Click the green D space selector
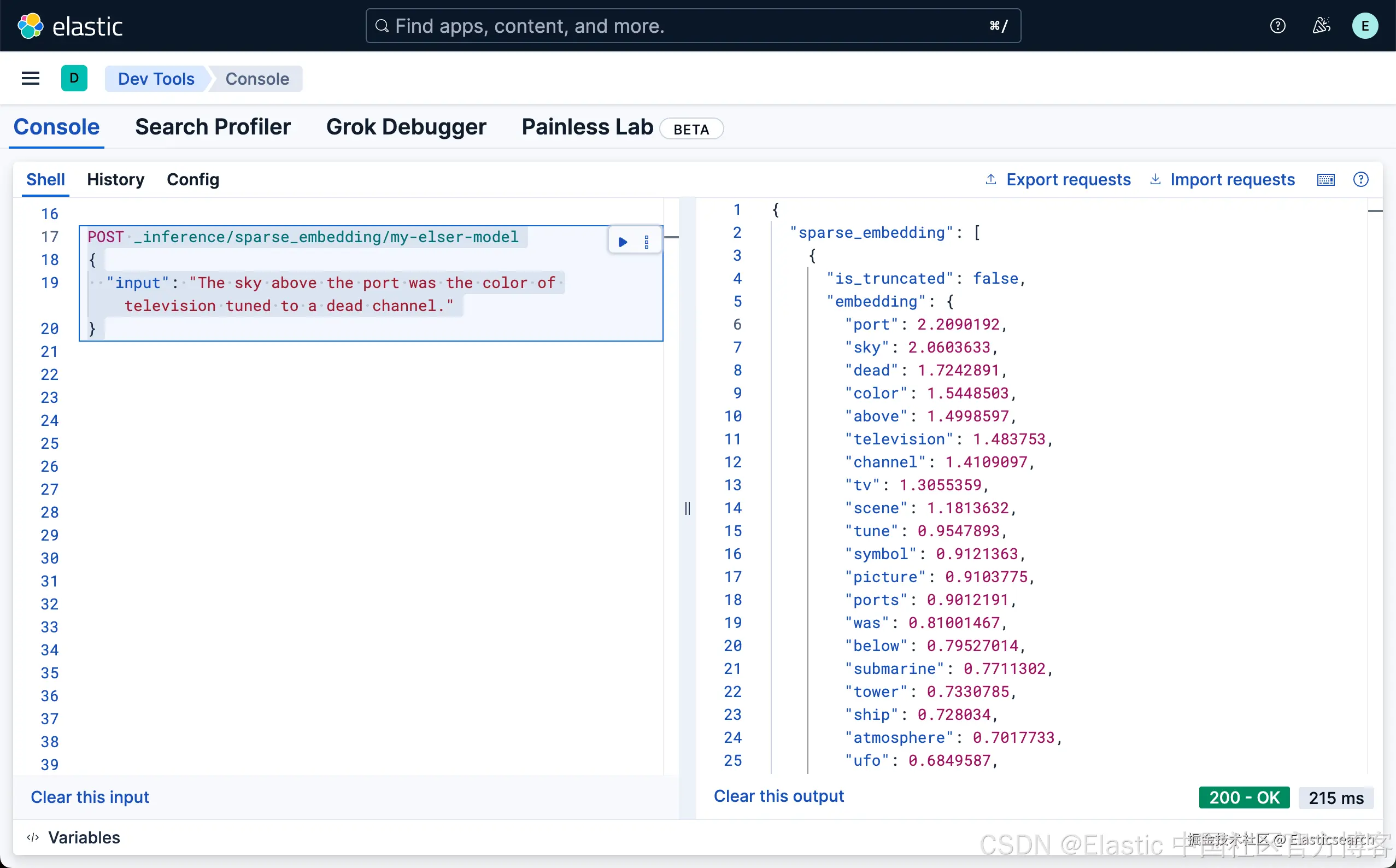The height and width of the screenshot is (868, 1396). point(74,79)
